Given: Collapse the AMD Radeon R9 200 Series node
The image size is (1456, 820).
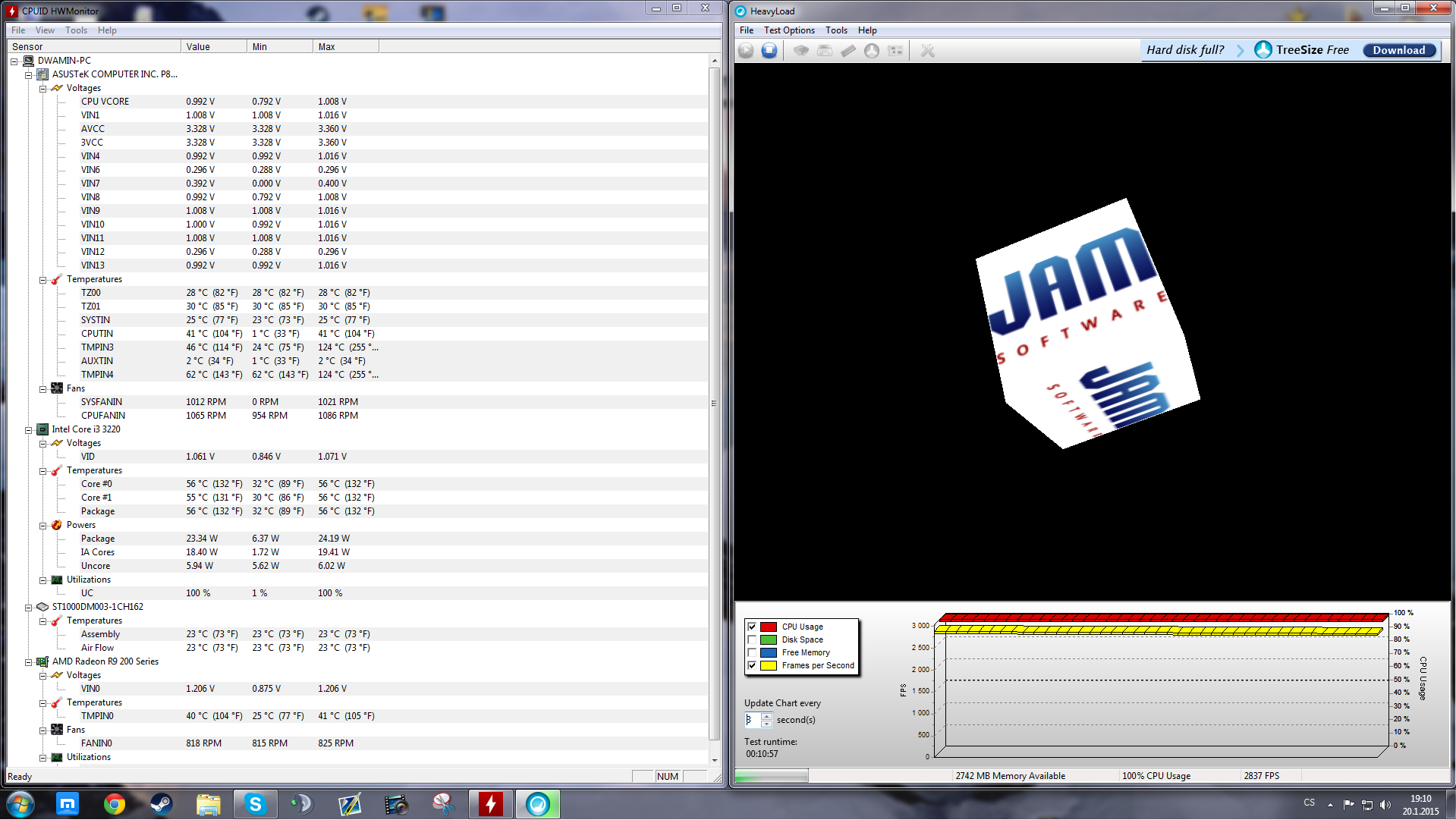Looking at the screenshot, I should click(28, 662).
